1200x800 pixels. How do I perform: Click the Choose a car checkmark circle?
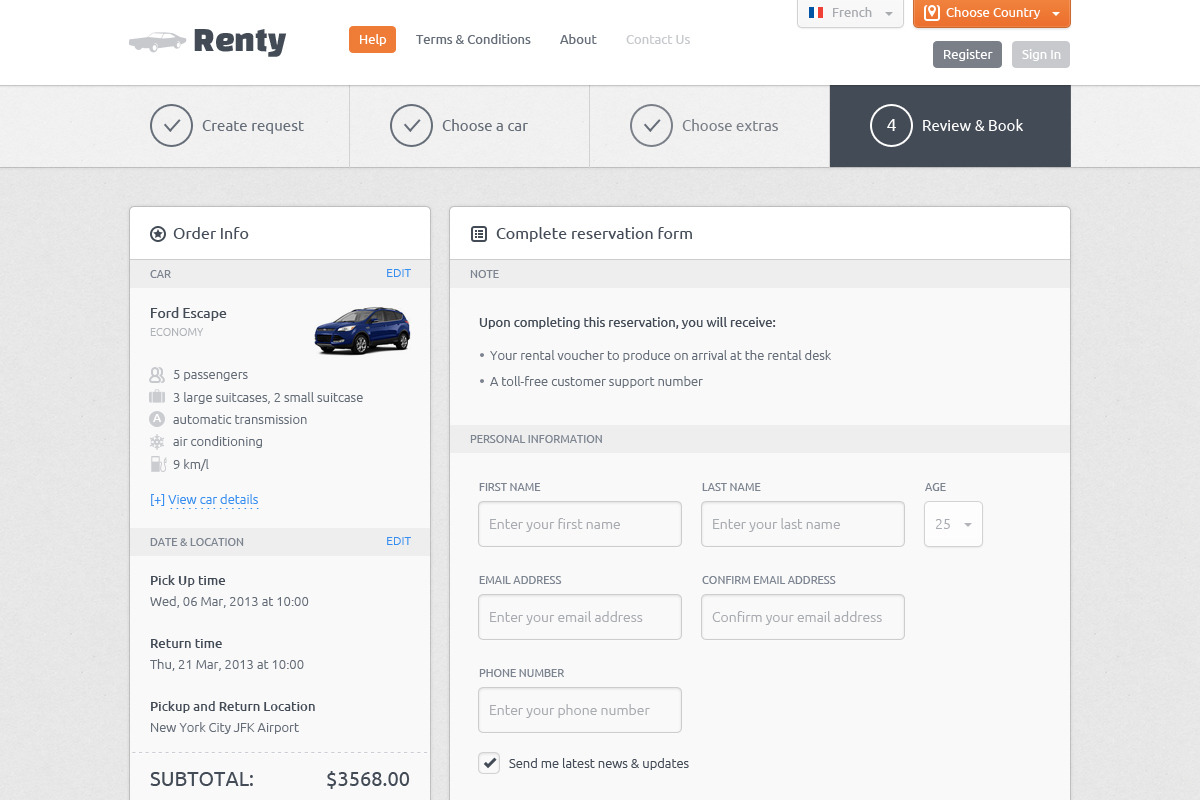pyautogui.click(x=411, y=126)
